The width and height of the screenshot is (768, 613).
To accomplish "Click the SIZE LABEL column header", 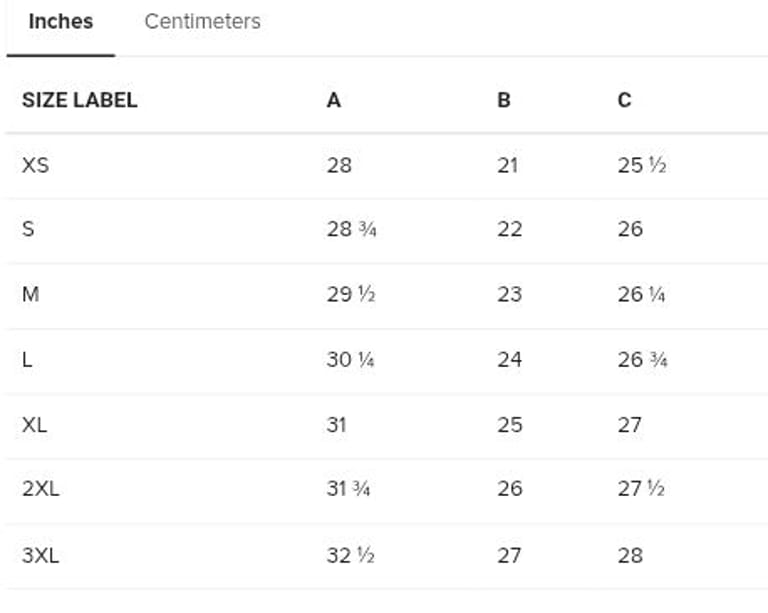I will point(79,100).
